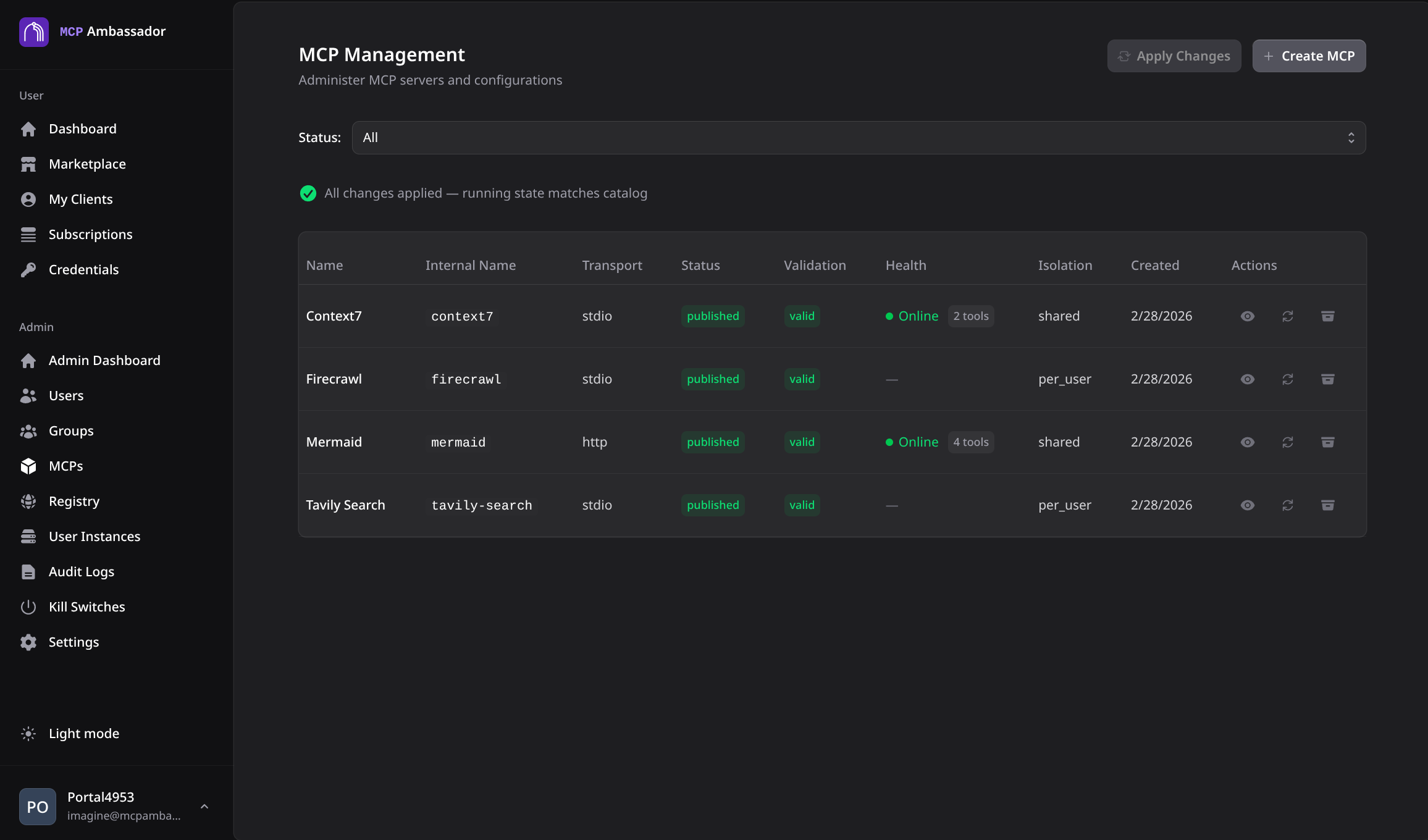The width and height of the screenshot is (1428, 840).
Task: Click the Credentials key icon
Action: coord(28,270)
